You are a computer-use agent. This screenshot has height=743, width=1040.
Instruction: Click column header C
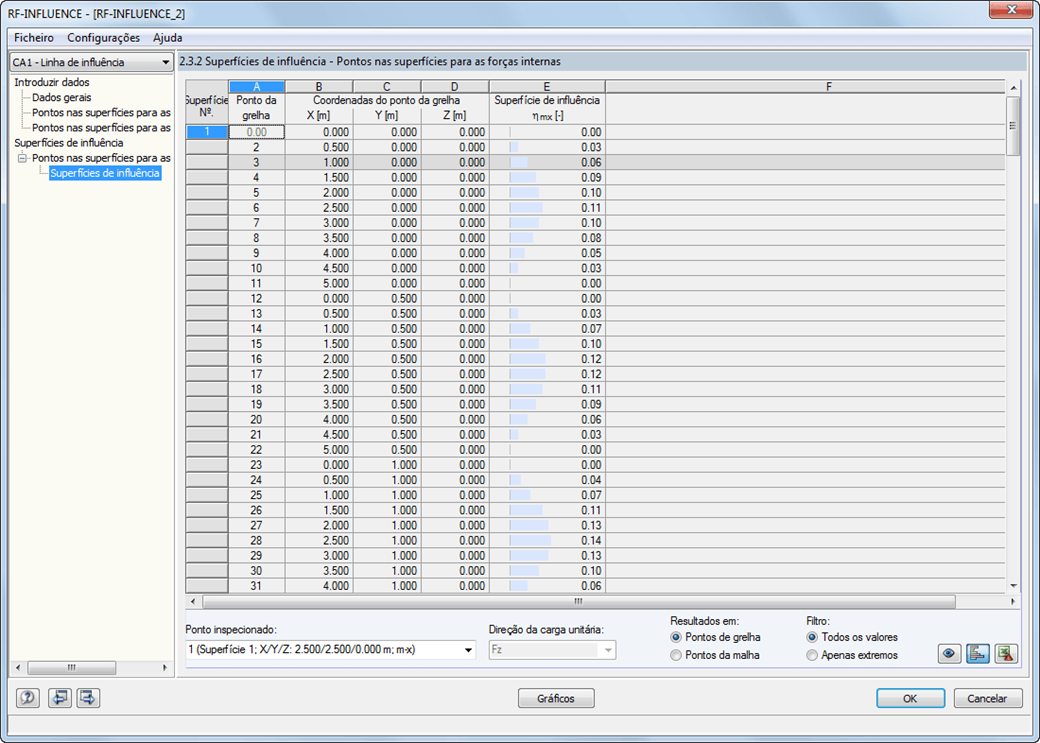387,86
